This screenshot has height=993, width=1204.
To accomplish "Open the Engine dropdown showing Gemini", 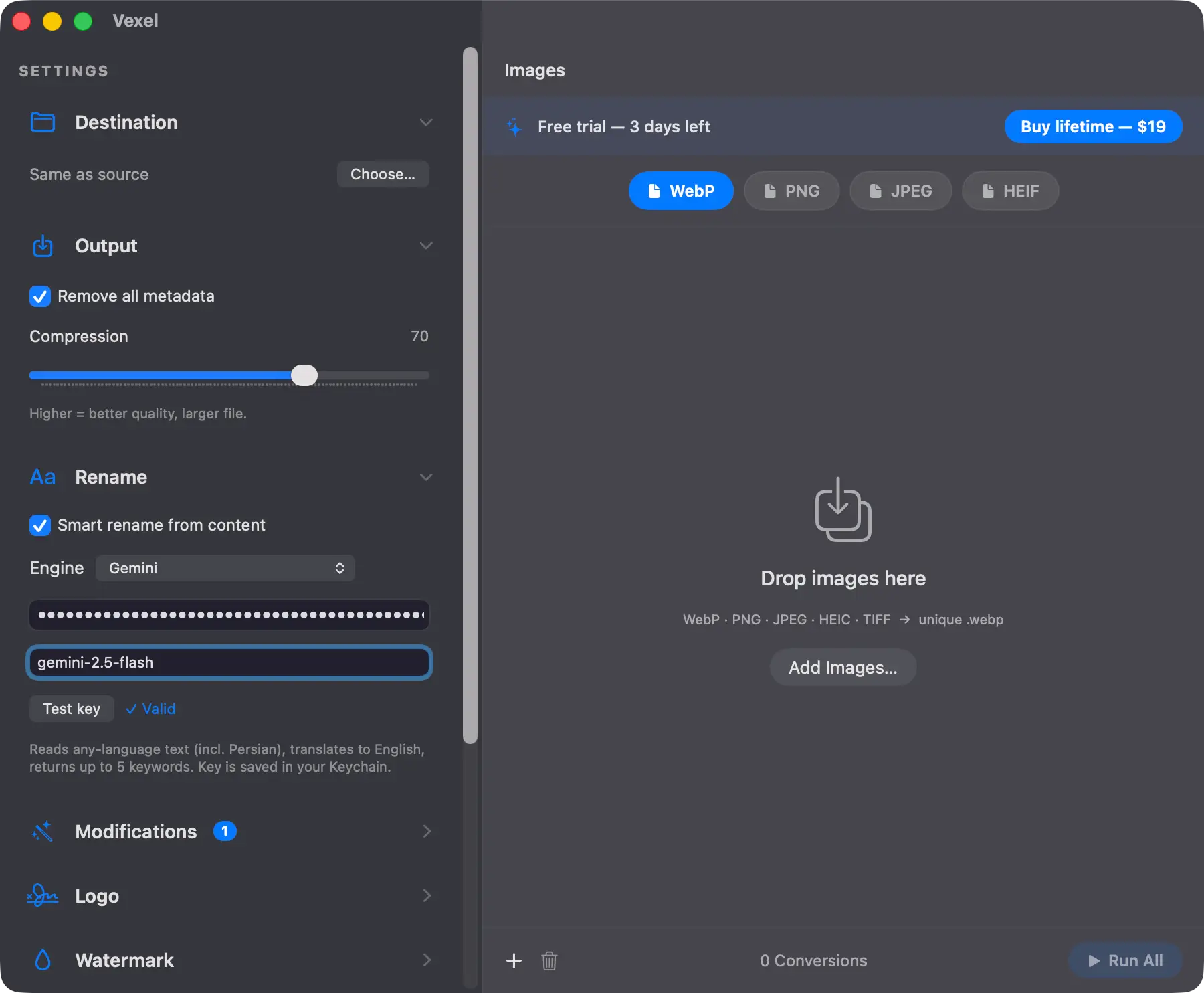I will (225, 568).
